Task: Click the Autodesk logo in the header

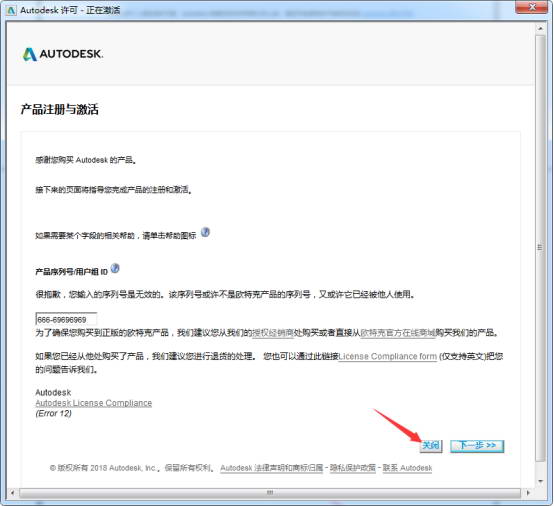Action: (63, 54)
